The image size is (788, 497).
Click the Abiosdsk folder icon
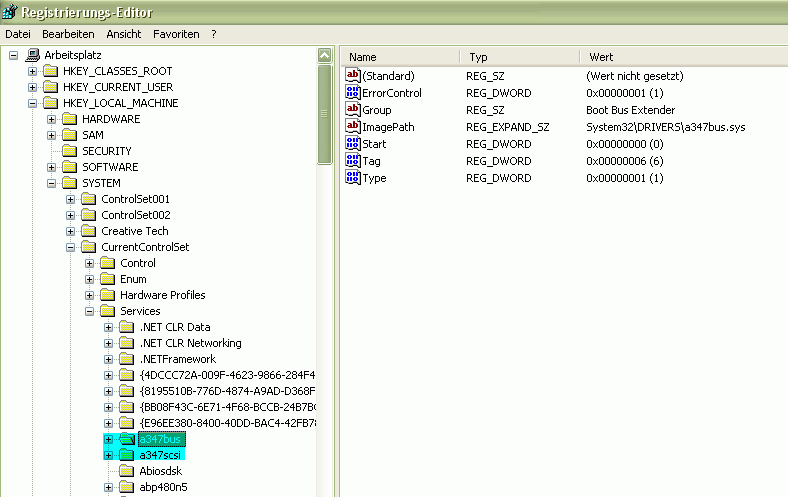pyautogui.click(x=127, y=471)
